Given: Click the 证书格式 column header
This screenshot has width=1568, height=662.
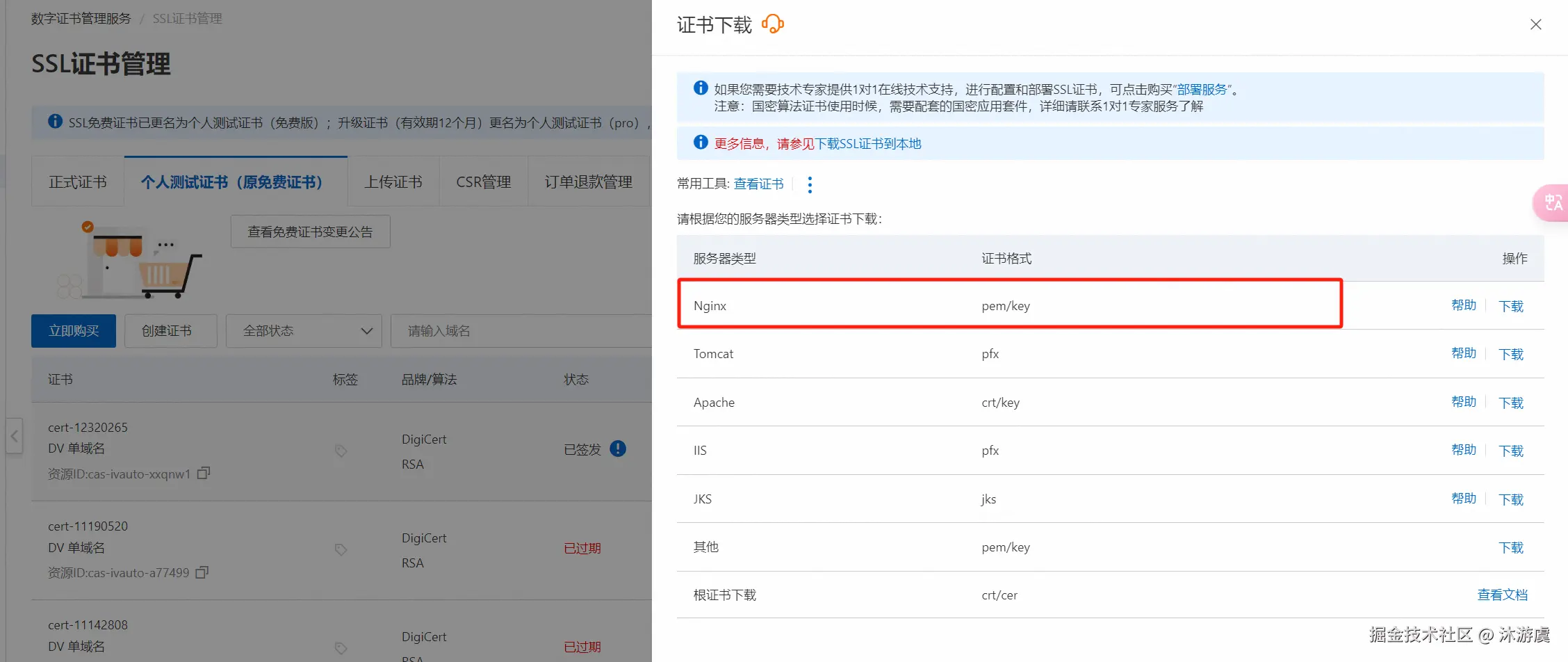Looking at the screenshot, I should pos(1006,259).
